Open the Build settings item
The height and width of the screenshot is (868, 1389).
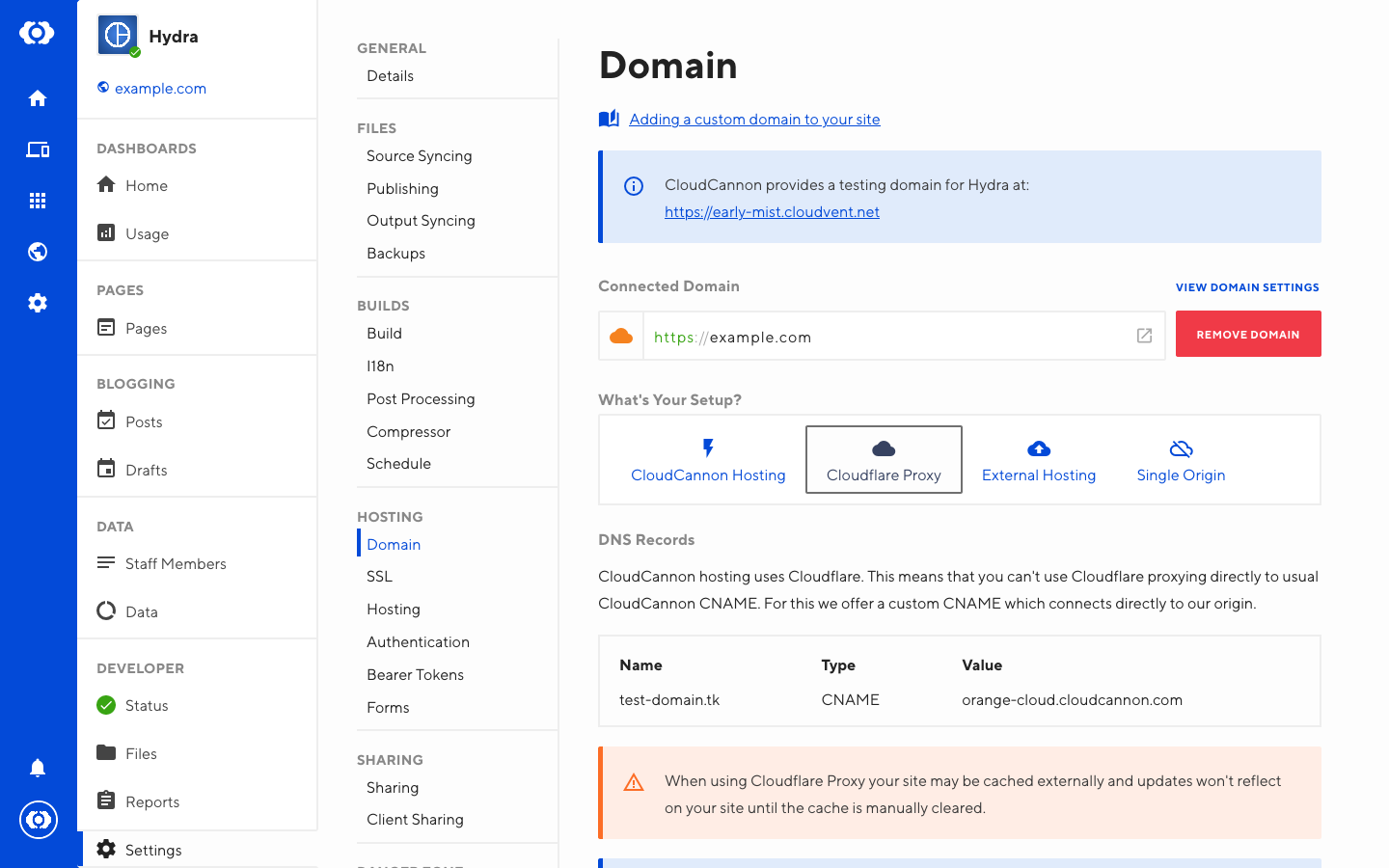[x=384, y=334]
